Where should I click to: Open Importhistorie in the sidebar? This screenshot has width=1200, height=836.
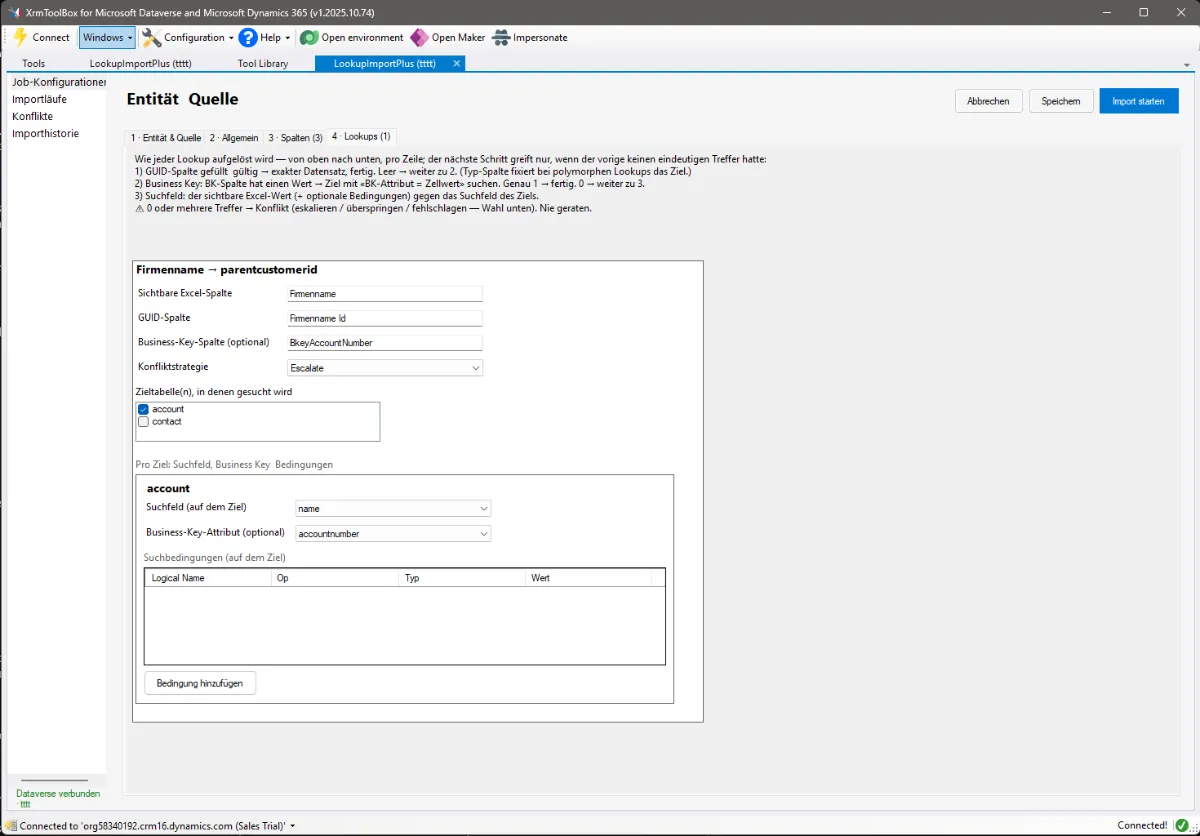click(x=45, y=133)
